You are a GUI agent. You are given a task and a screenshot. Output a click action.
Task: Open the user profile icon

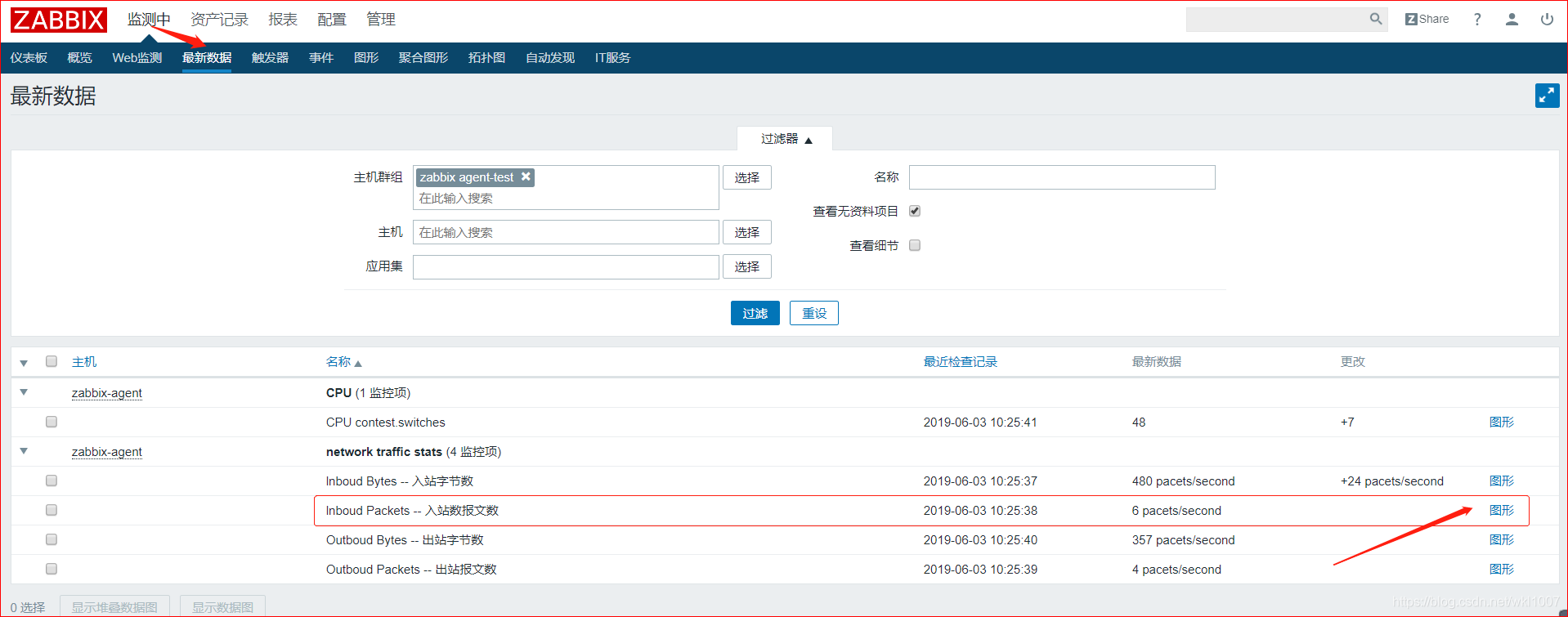pos(1512,19)
